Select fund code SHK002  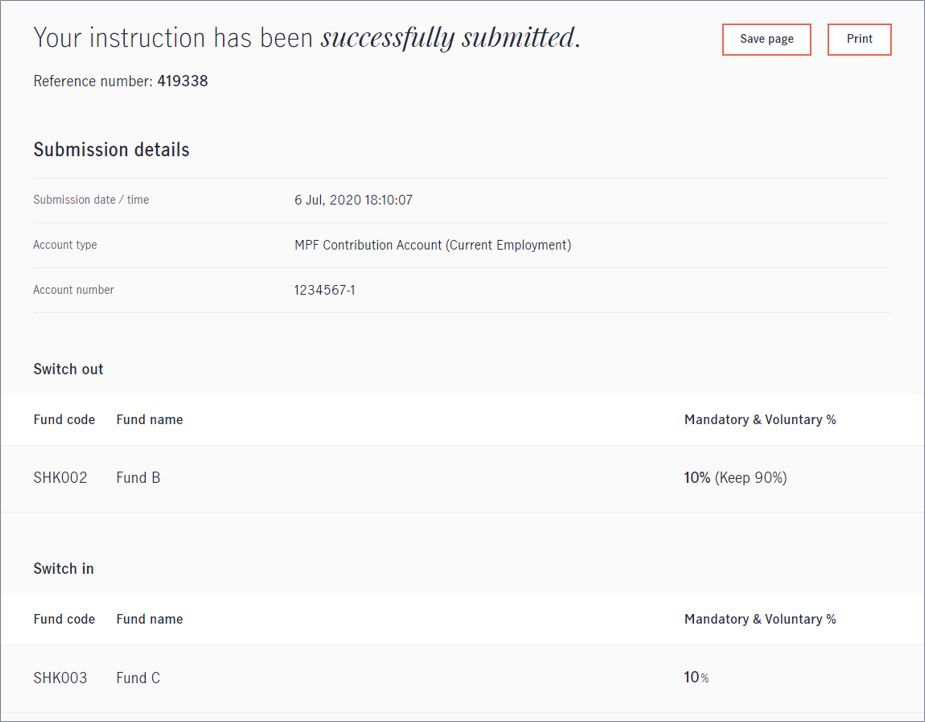tap(60, 478)
